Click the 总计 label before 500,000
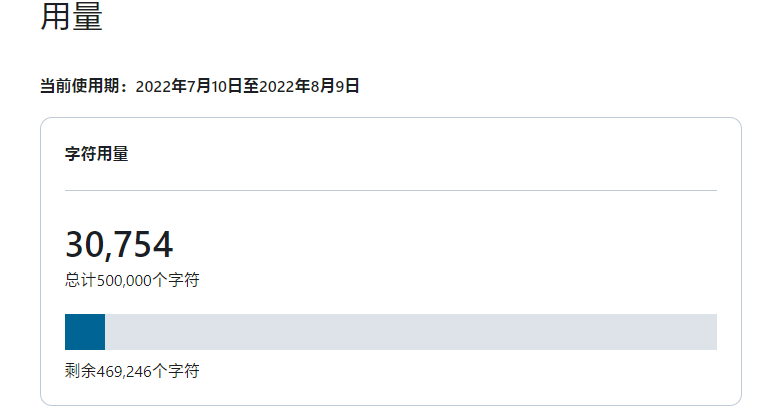Viewport: 759px width, 419px height. coord(80,281)
